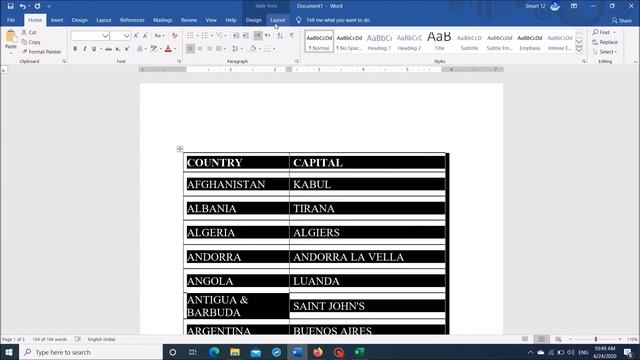
Task: Toggle Italic formatting
Action: (84, 49)
